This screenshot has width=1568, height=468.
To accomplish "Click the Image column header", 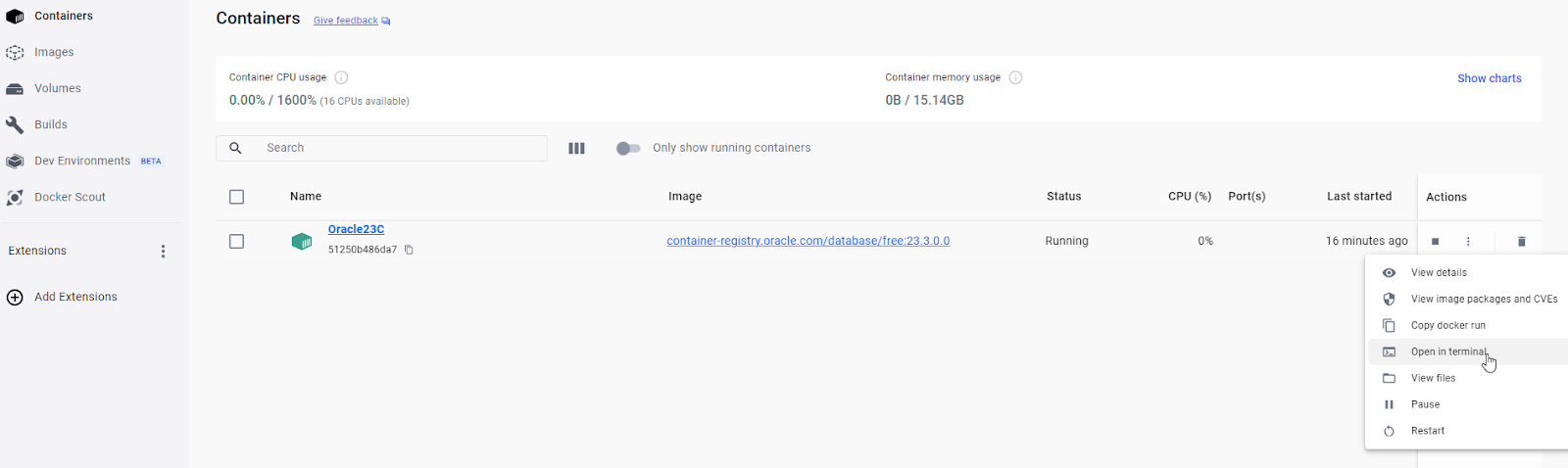I will click(x=685, y=197).
